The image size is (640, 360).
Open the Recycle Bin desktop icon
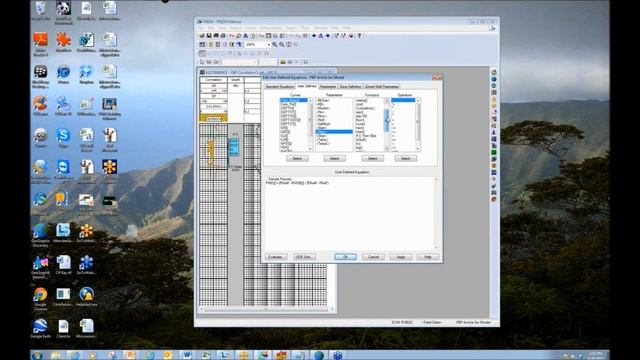(x=40, y=11)
